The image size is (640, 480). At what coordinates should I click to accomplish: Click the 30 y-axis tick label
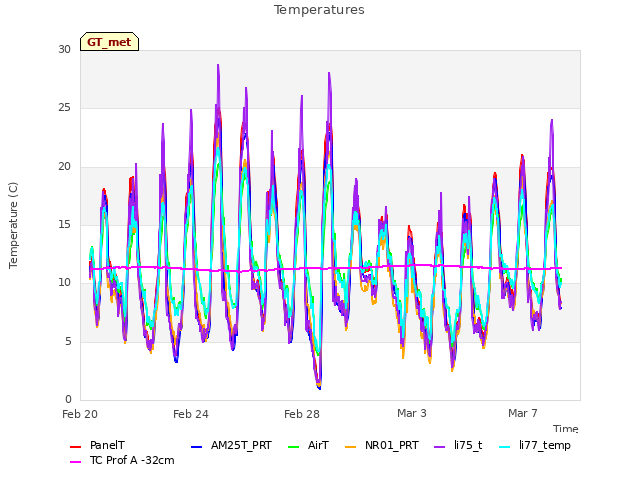click(x=64, y=49)
